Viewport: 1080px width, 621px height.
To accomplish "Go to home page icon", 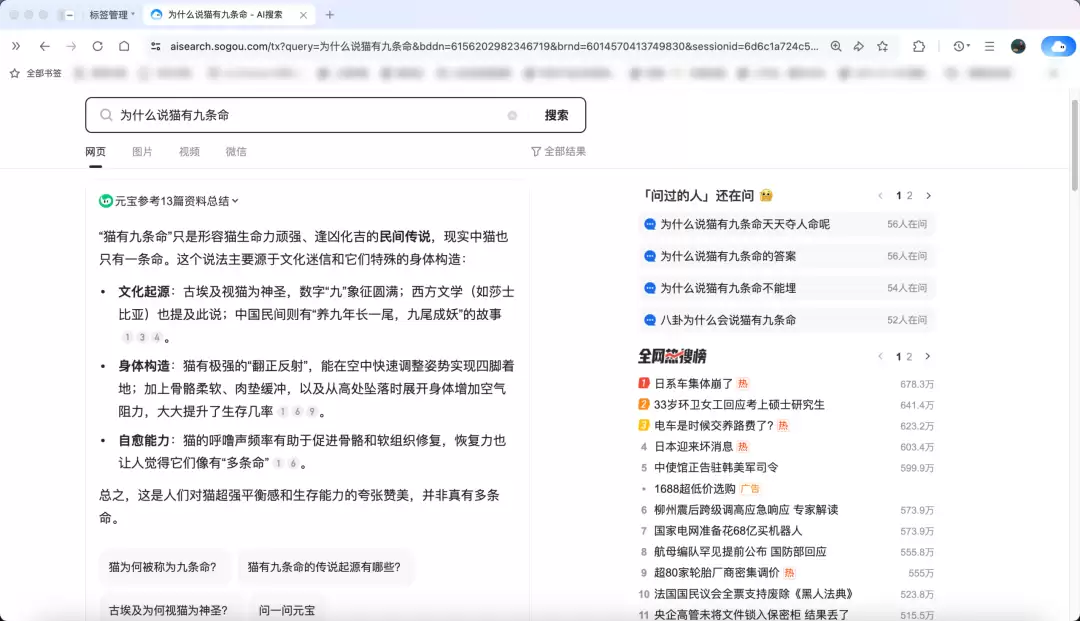I will coord(124,46).
